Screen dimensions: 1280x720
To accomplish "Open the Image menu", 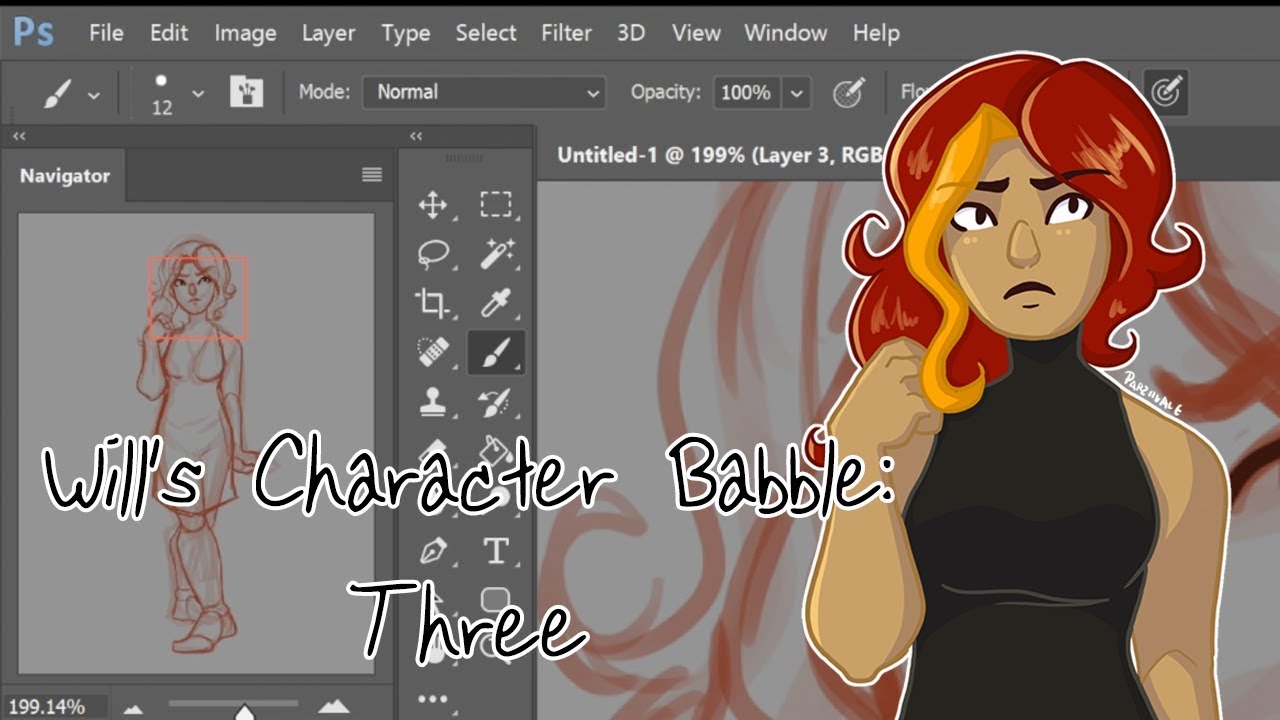I will (245, 33).
